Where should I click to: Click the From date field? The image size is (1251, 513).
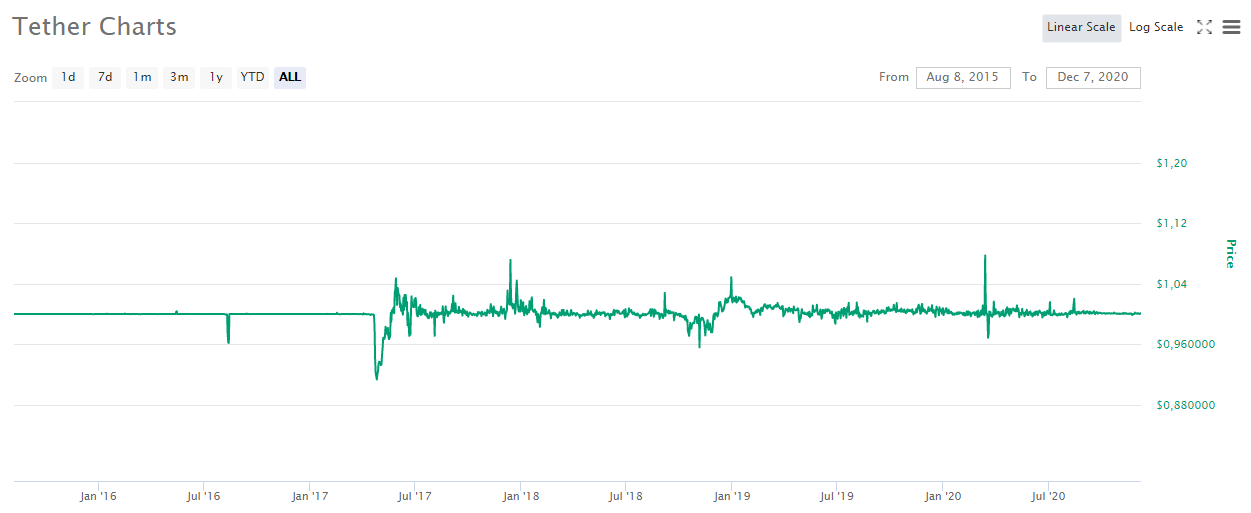pos(962,77)
